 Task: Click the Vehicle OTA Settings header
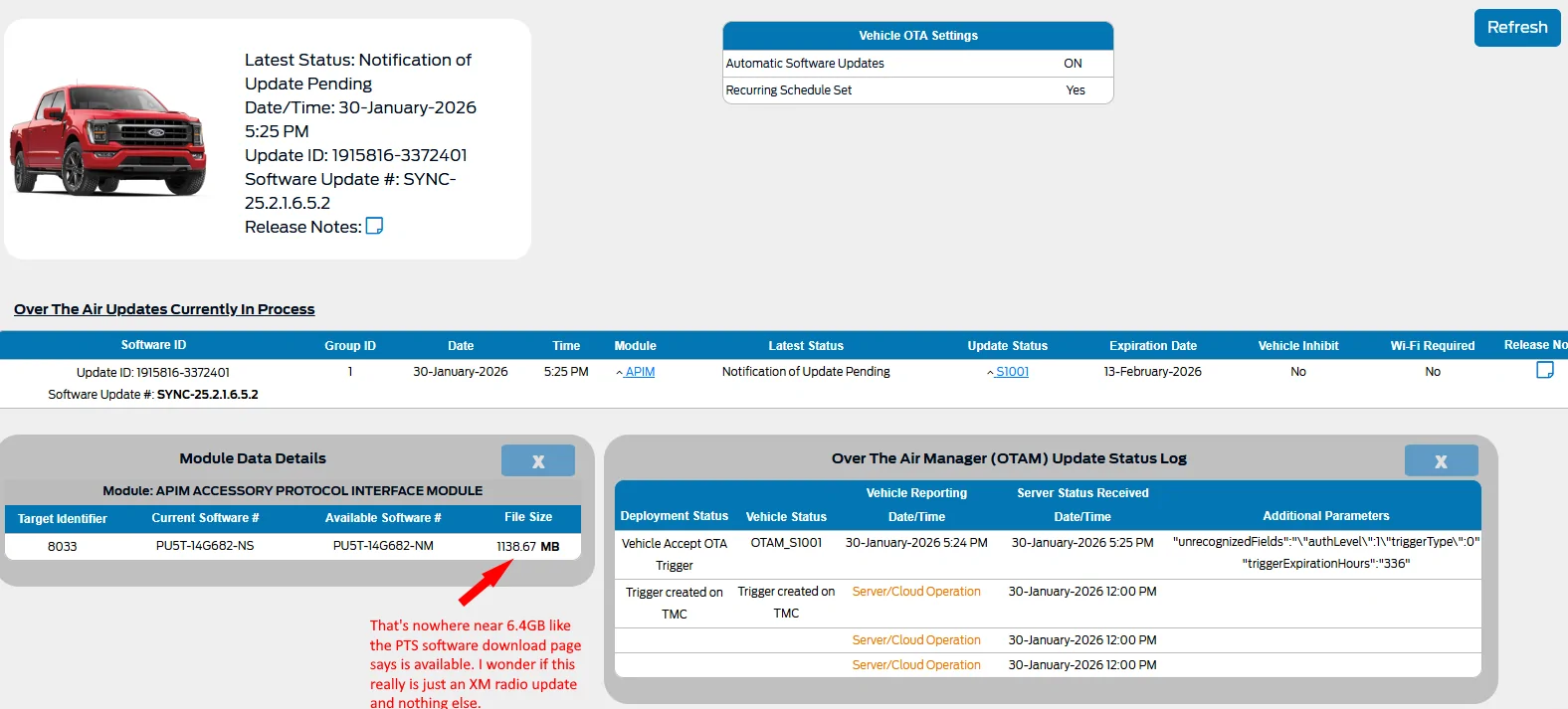click(918, 36)
